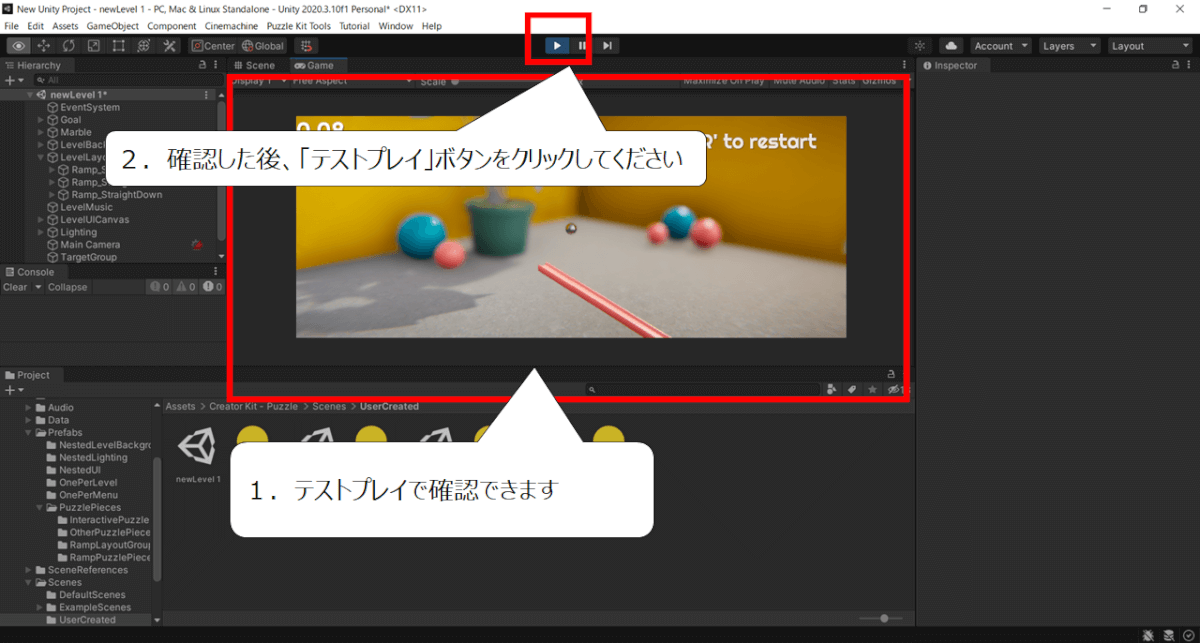Click the Main Camera gizmo warning icon
This screenshot has height=643, width=1200.
197,245
